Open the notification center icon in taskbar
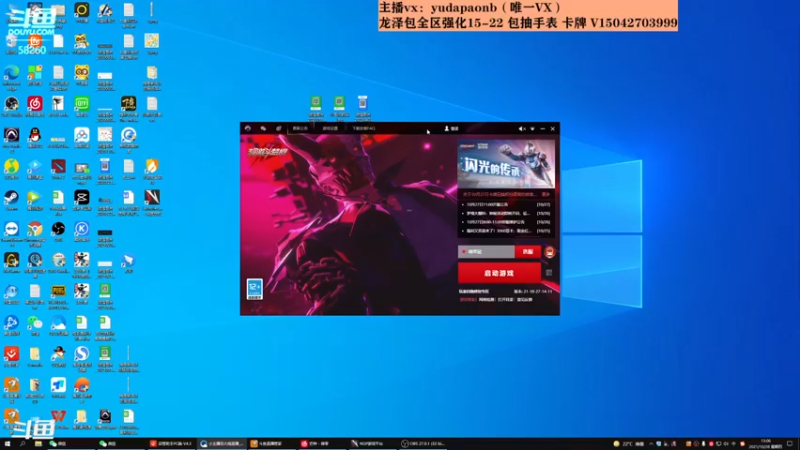The width and height of the screenshot is (800, 450). pos(790,444)
